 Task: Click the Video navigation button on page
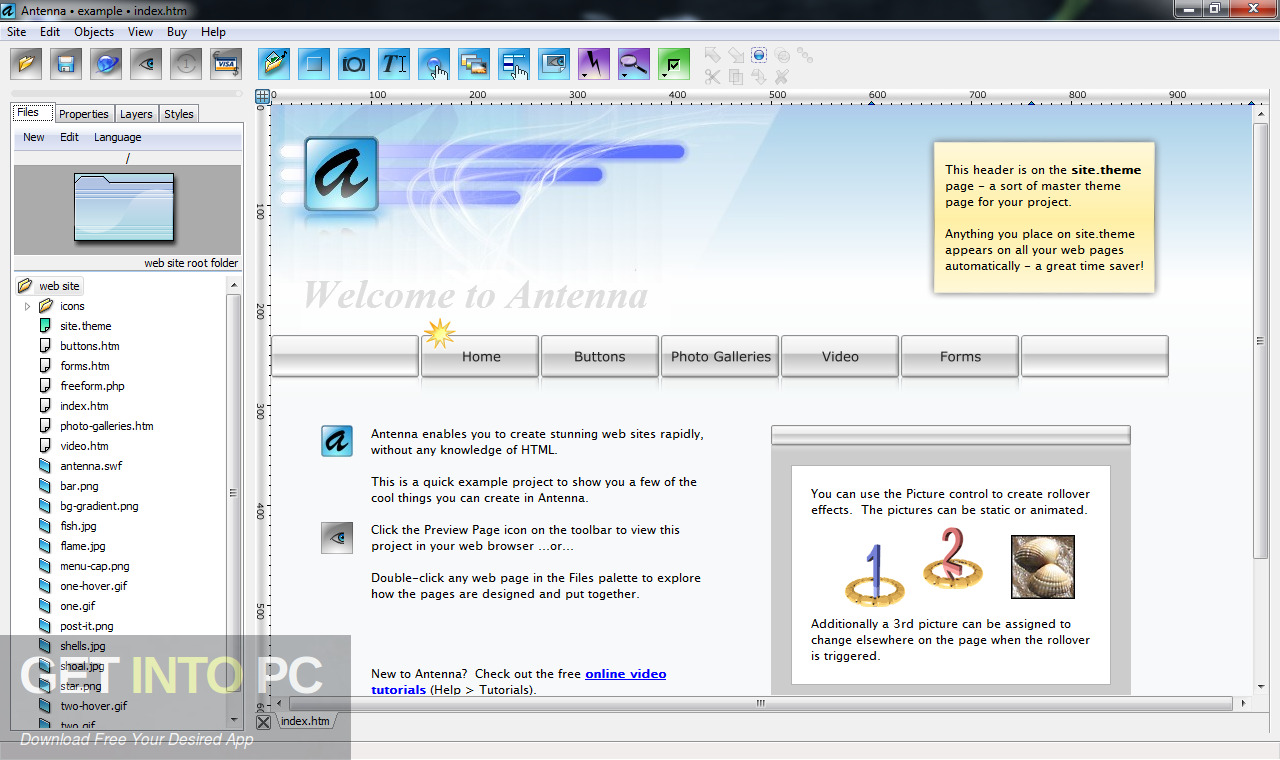(x=840, y=356)
